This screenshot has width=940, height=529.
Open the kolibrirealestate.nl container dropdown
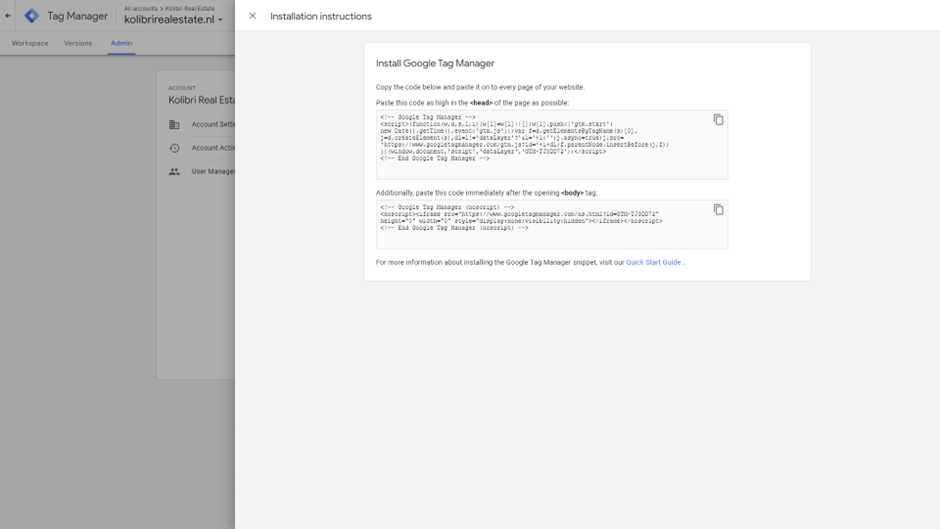(x=173, y=20)
